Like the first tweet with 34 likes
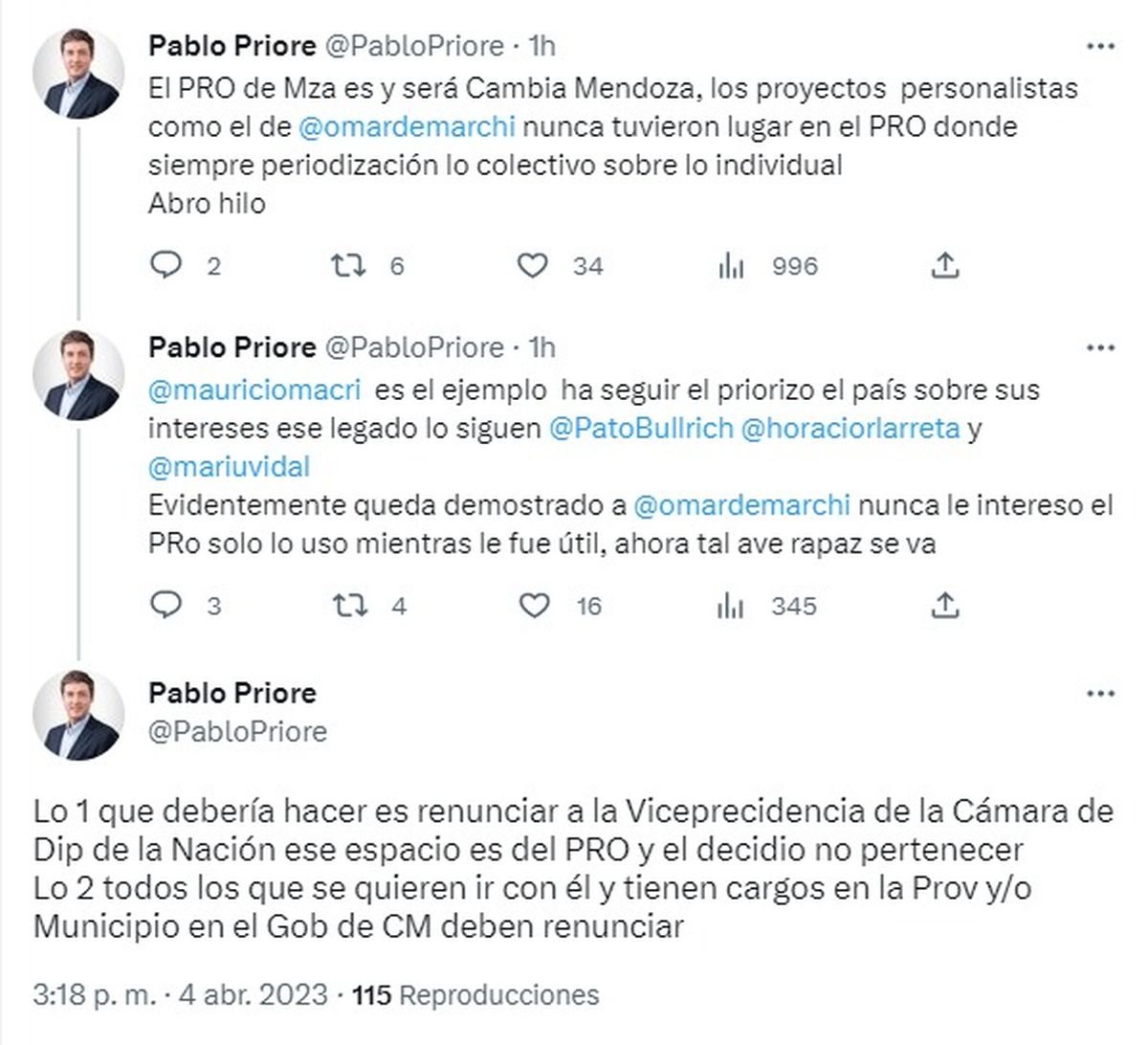The image size is (1148, 1045). tap(532, 265)
